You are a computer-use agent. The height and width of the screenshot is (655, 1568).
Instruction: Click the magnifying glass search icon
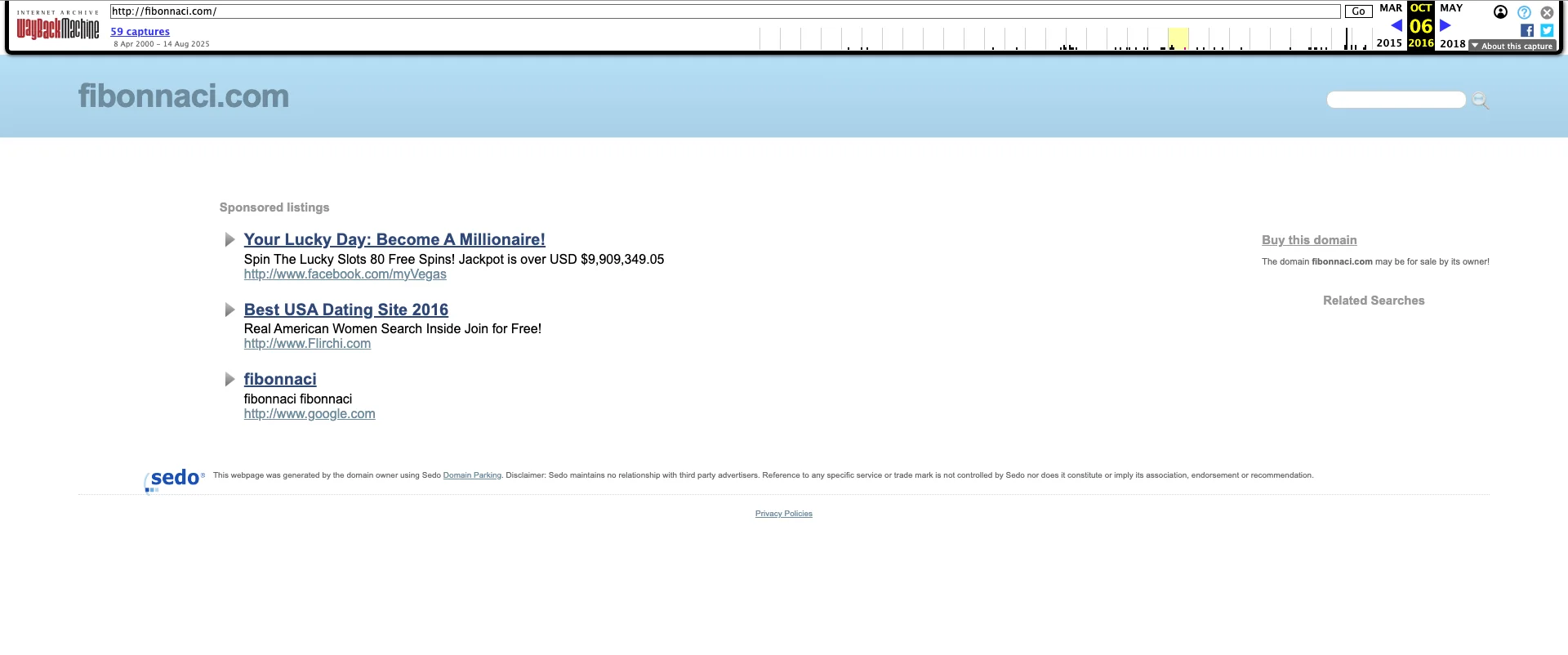tap(1481, 100)
